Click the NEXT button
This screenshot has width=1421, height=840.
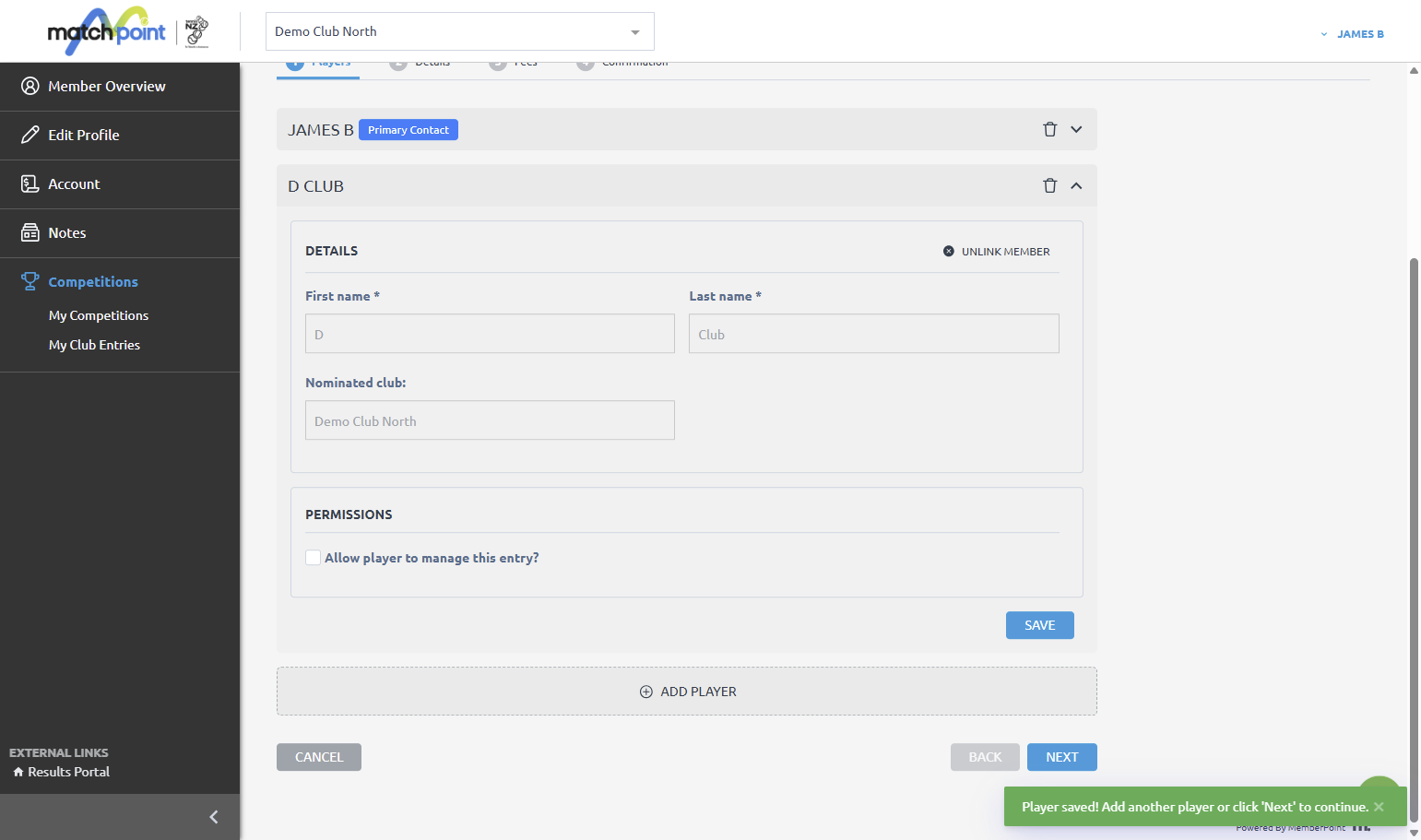[x=1061, y=757]
